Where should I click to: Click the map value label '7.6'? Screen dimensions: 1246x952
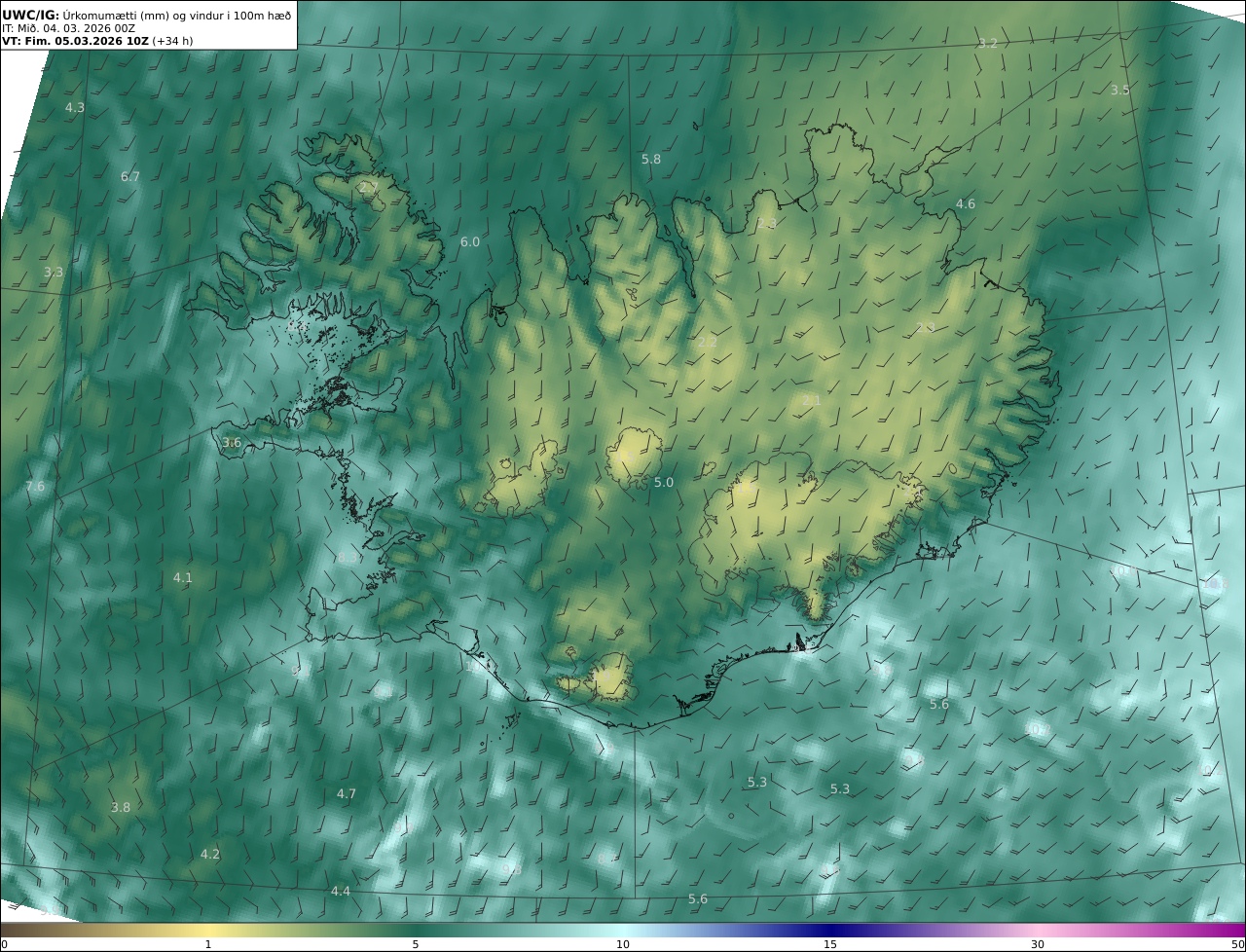point(35,486)
